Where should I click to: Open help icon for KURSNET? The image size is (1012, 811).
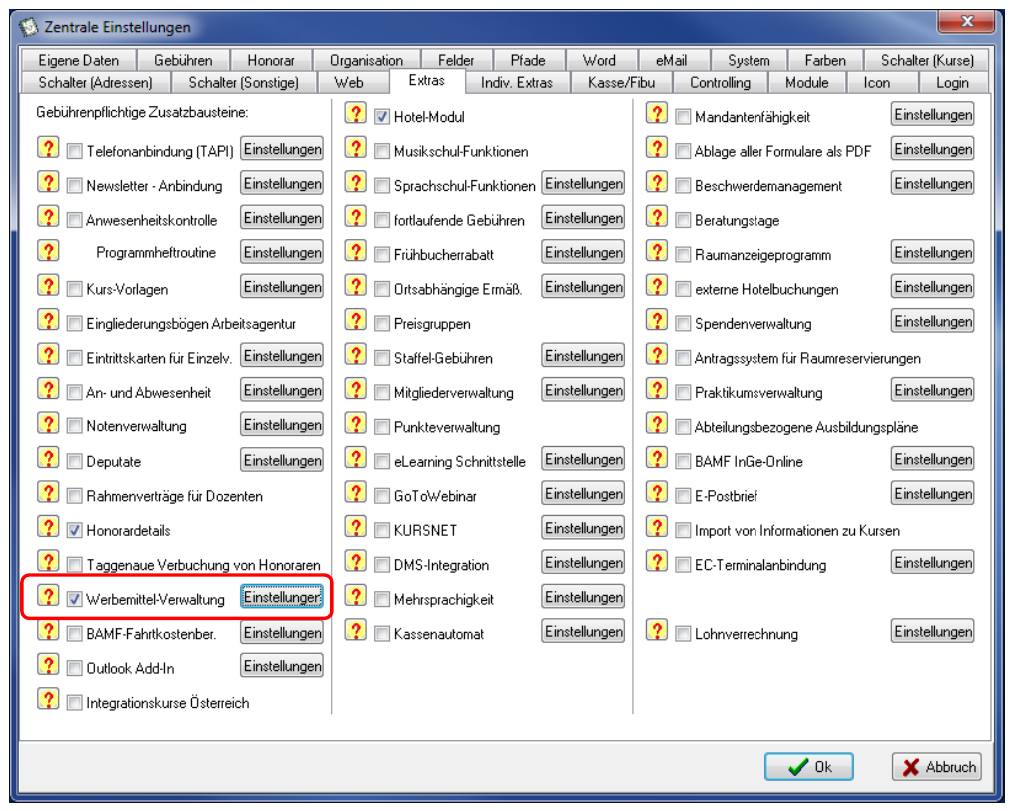tap(356, 528)
